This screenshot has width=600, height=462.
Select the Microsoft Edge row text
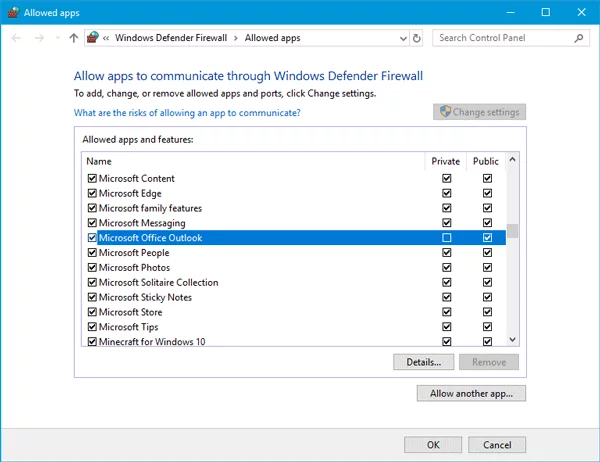130,193
